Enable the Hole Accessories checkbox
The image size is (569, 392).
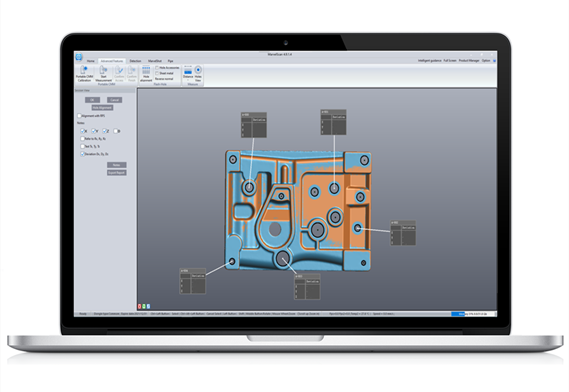tap(157, 68)
